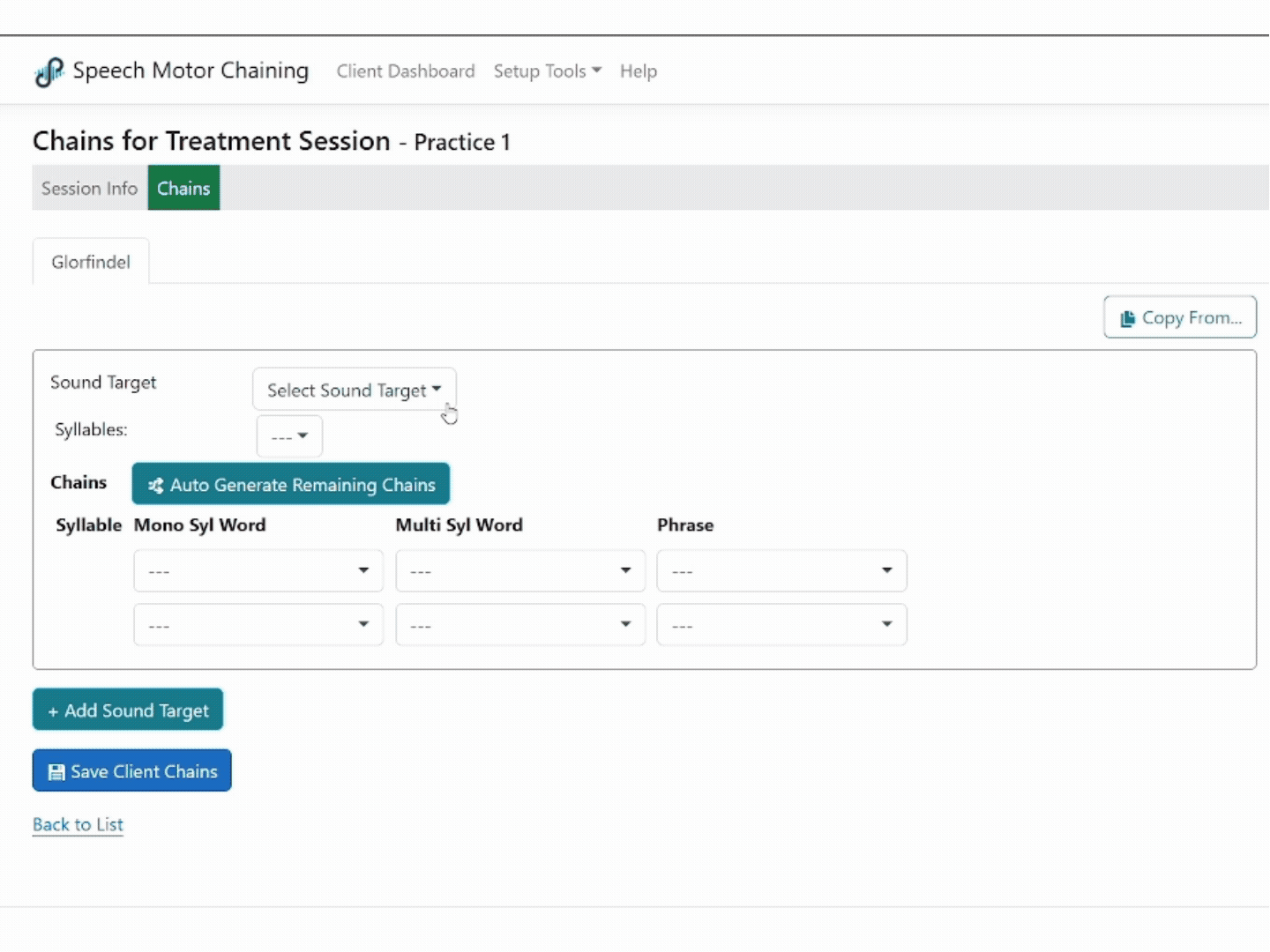
Task: Follow the Back to List link
Action: [x=78, y=825]
